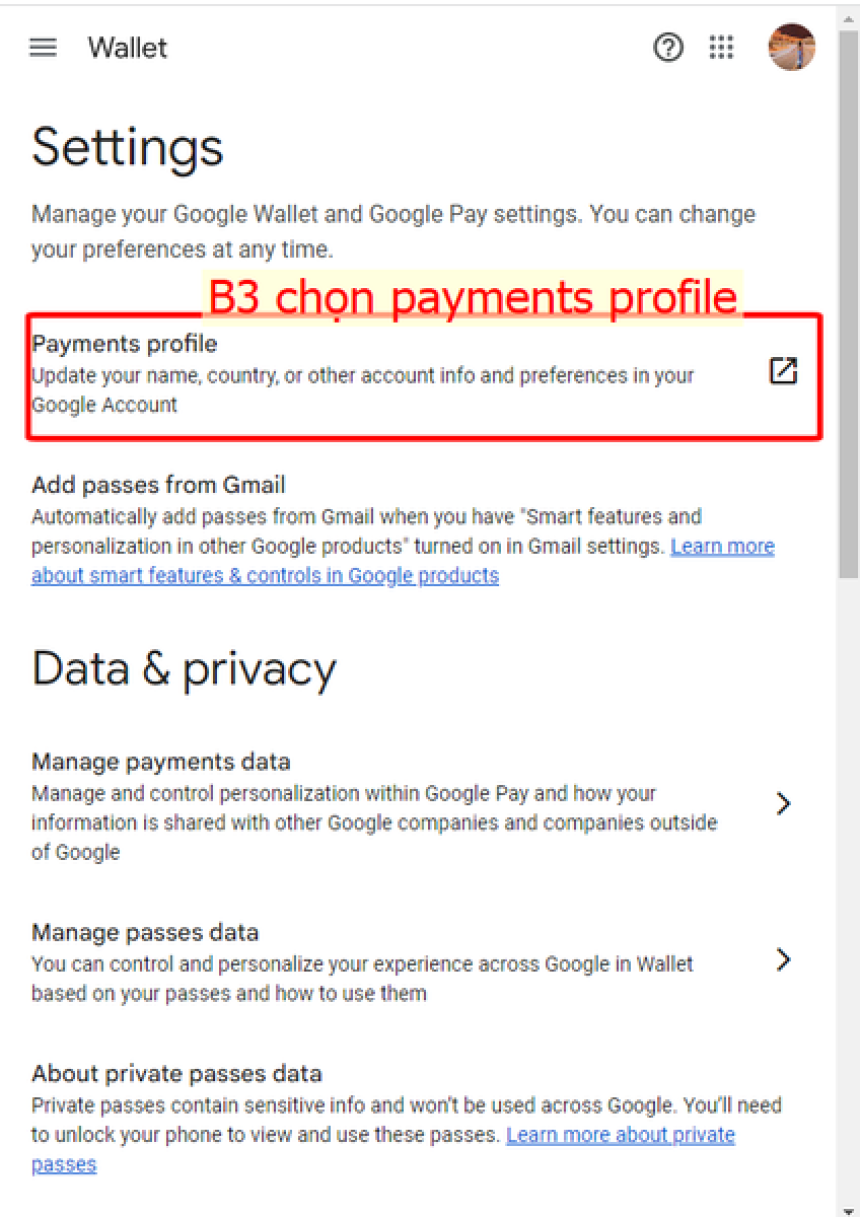Viewport: 860px width, 1217px height.
Task: Open the account profile avatar
Action: [791, 47]
